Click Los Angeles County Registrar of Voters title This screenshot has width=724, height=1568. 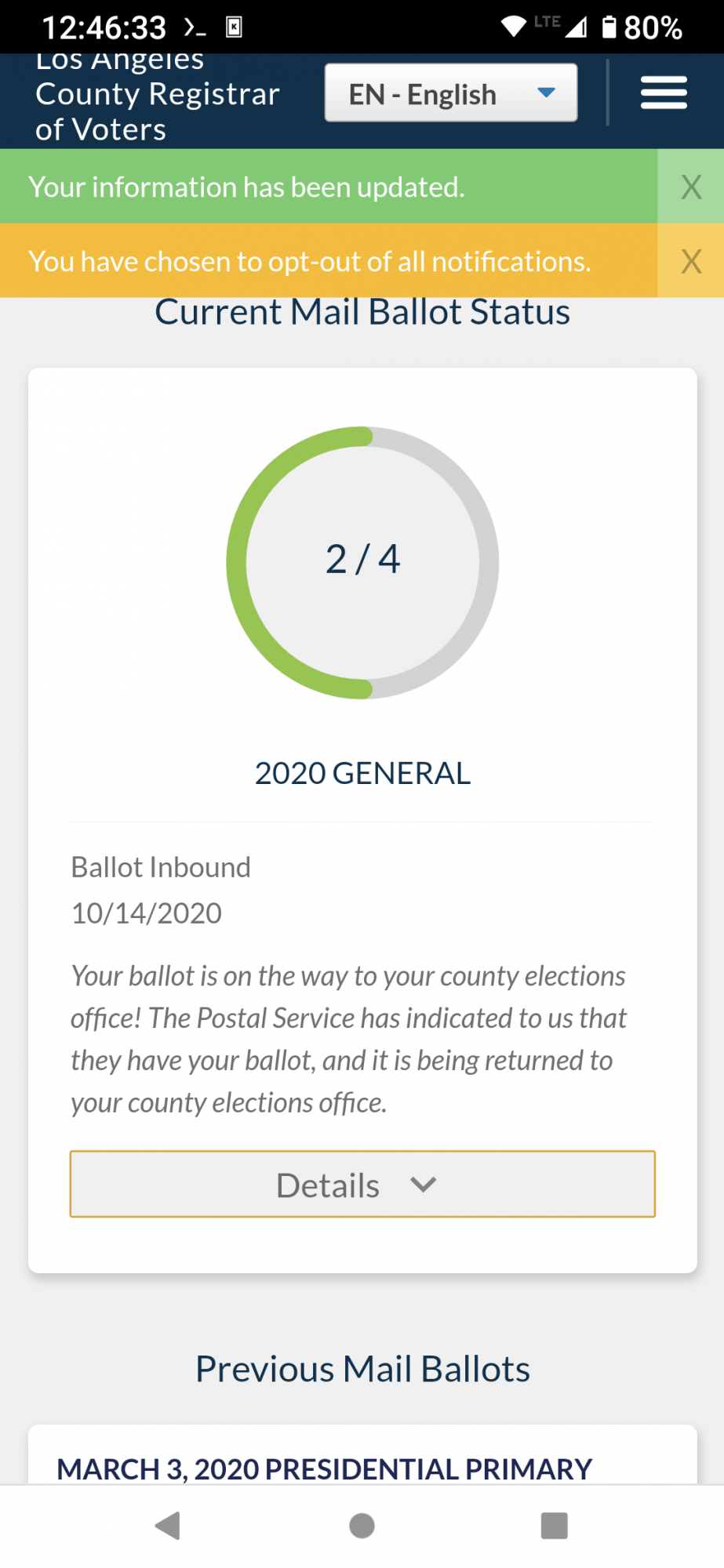pos(157,94)
